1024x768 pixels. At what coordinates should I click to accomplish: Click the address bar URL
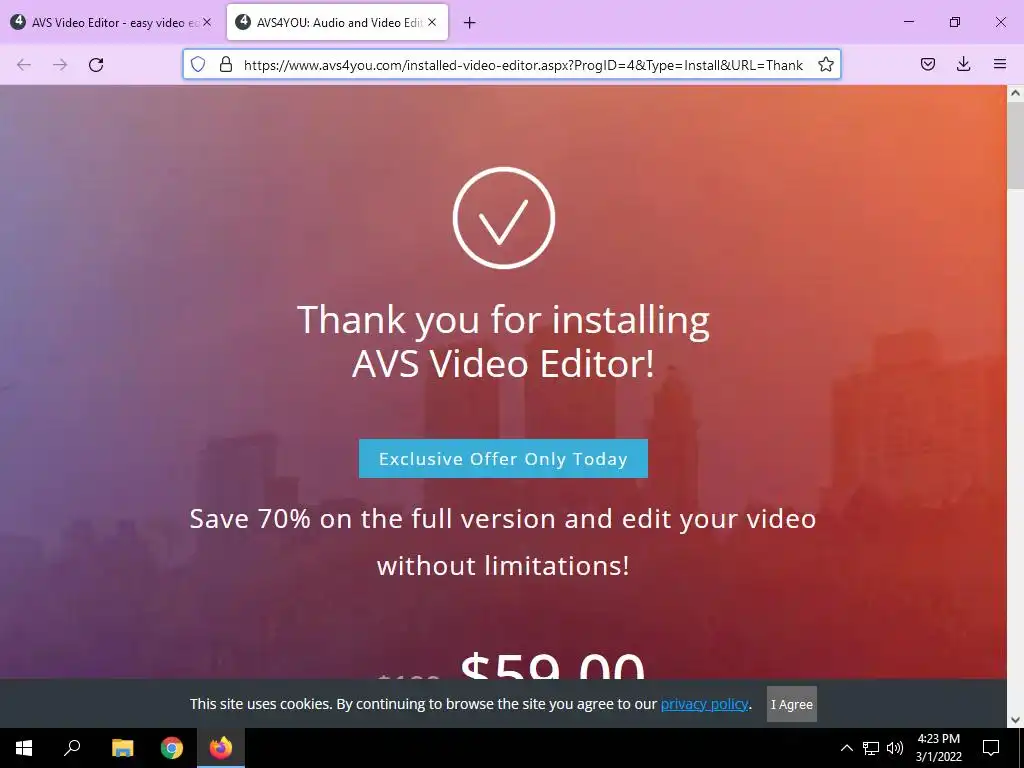[523, 65]
